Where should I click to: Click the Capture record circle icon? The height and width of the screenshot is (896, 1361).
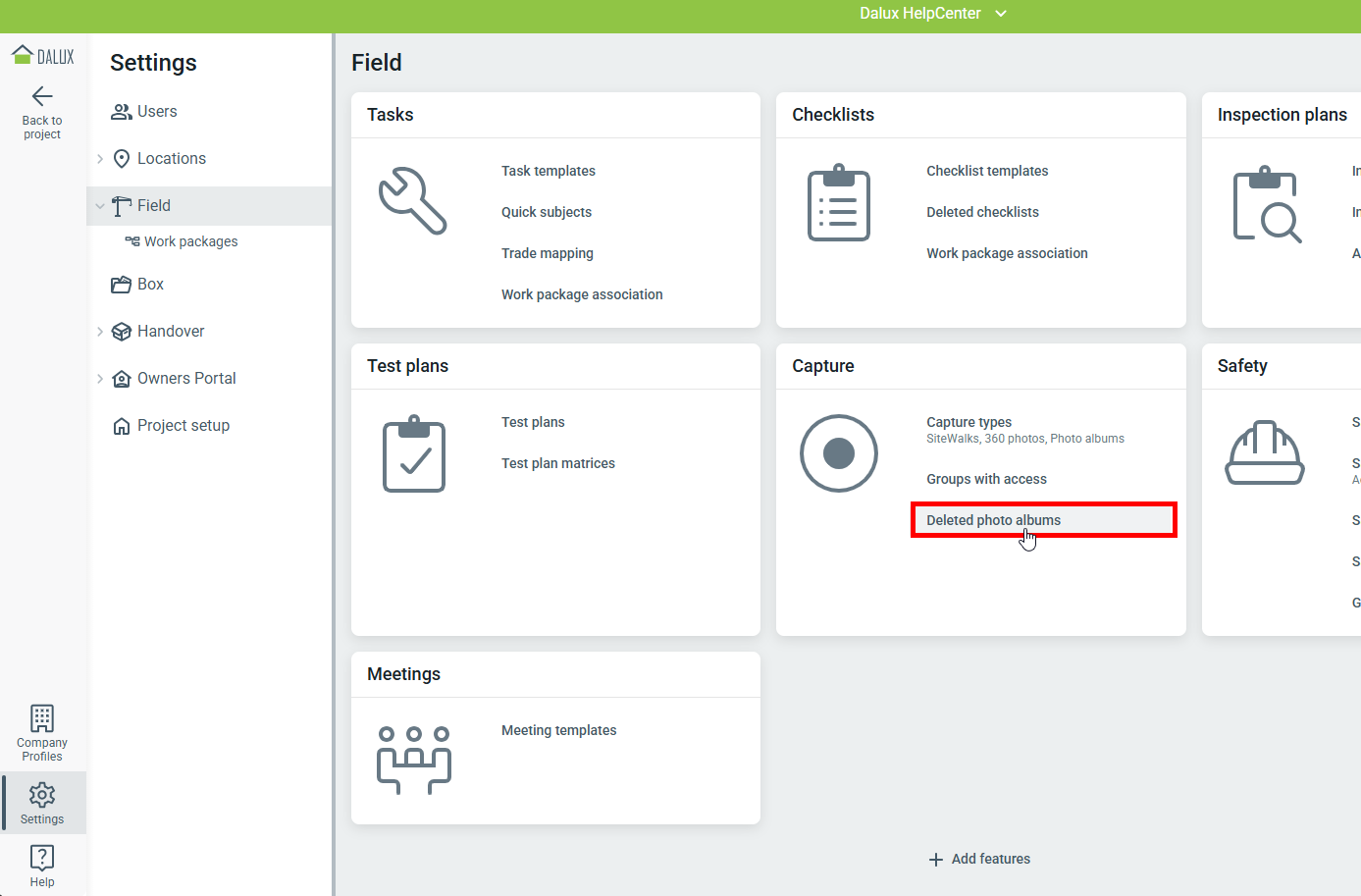(x=838, y=453)
